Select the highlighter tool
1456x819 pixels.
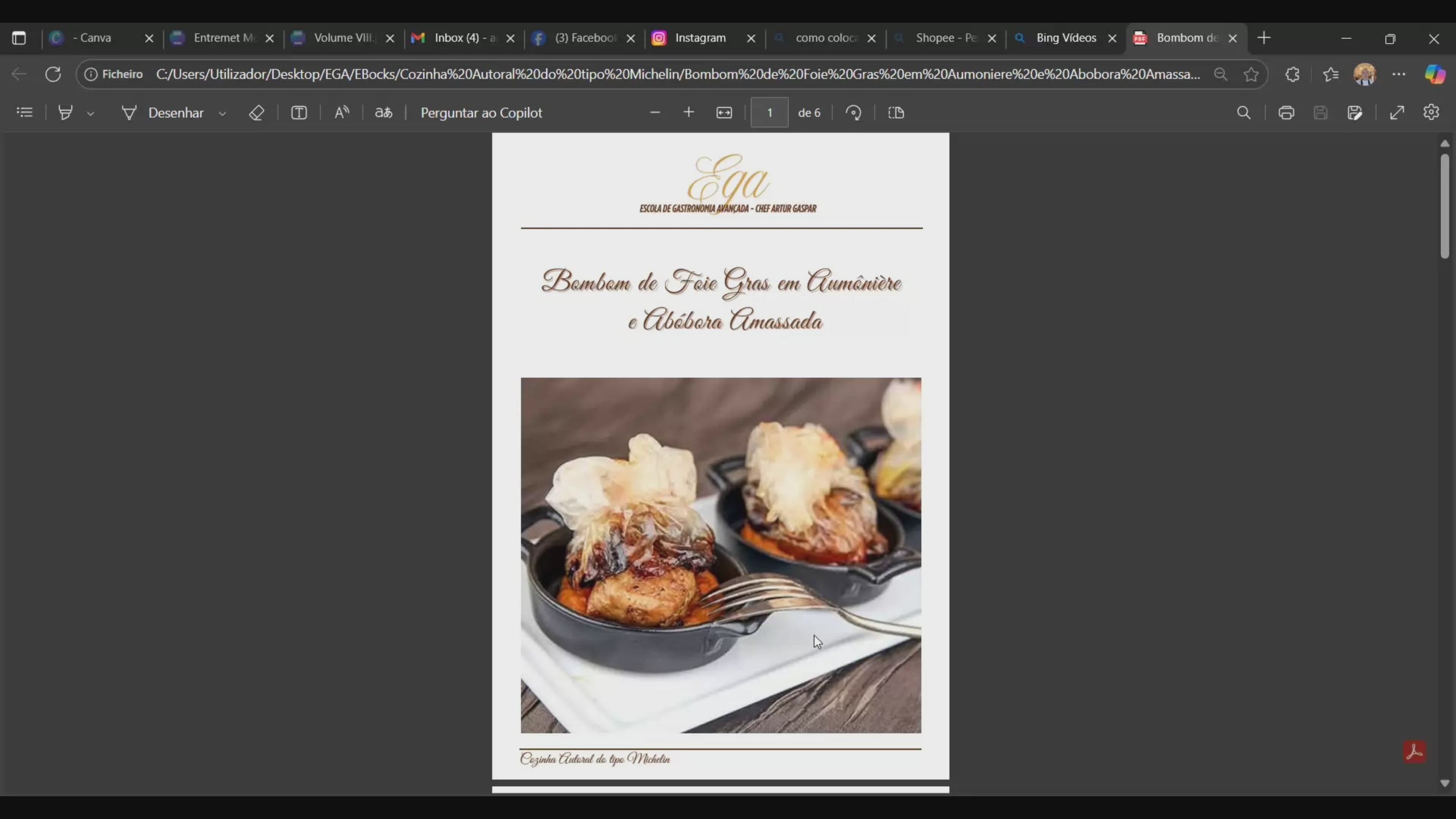pyautogui.click(x=66, y=112)
